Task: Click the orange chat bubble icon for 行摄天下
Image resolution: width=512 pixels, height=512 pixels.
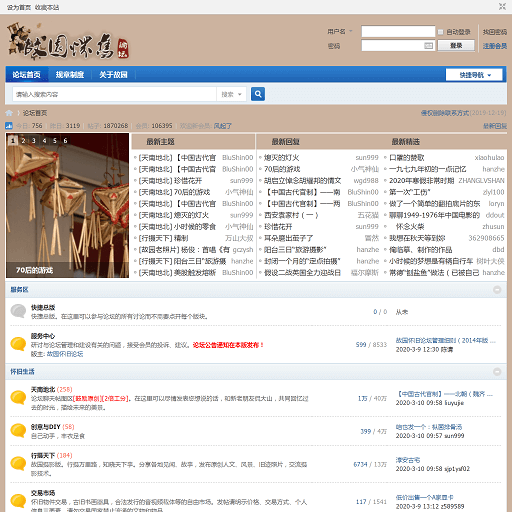Action: (18, 463)
